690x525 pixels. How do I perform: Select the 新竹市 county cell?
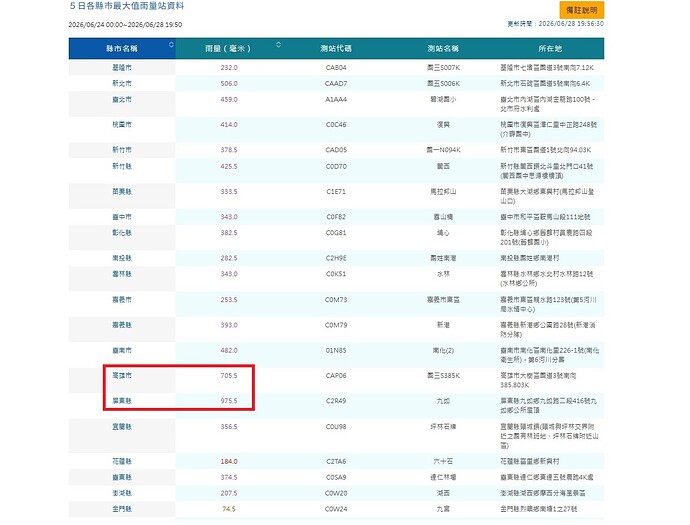(x=122, y=150)
